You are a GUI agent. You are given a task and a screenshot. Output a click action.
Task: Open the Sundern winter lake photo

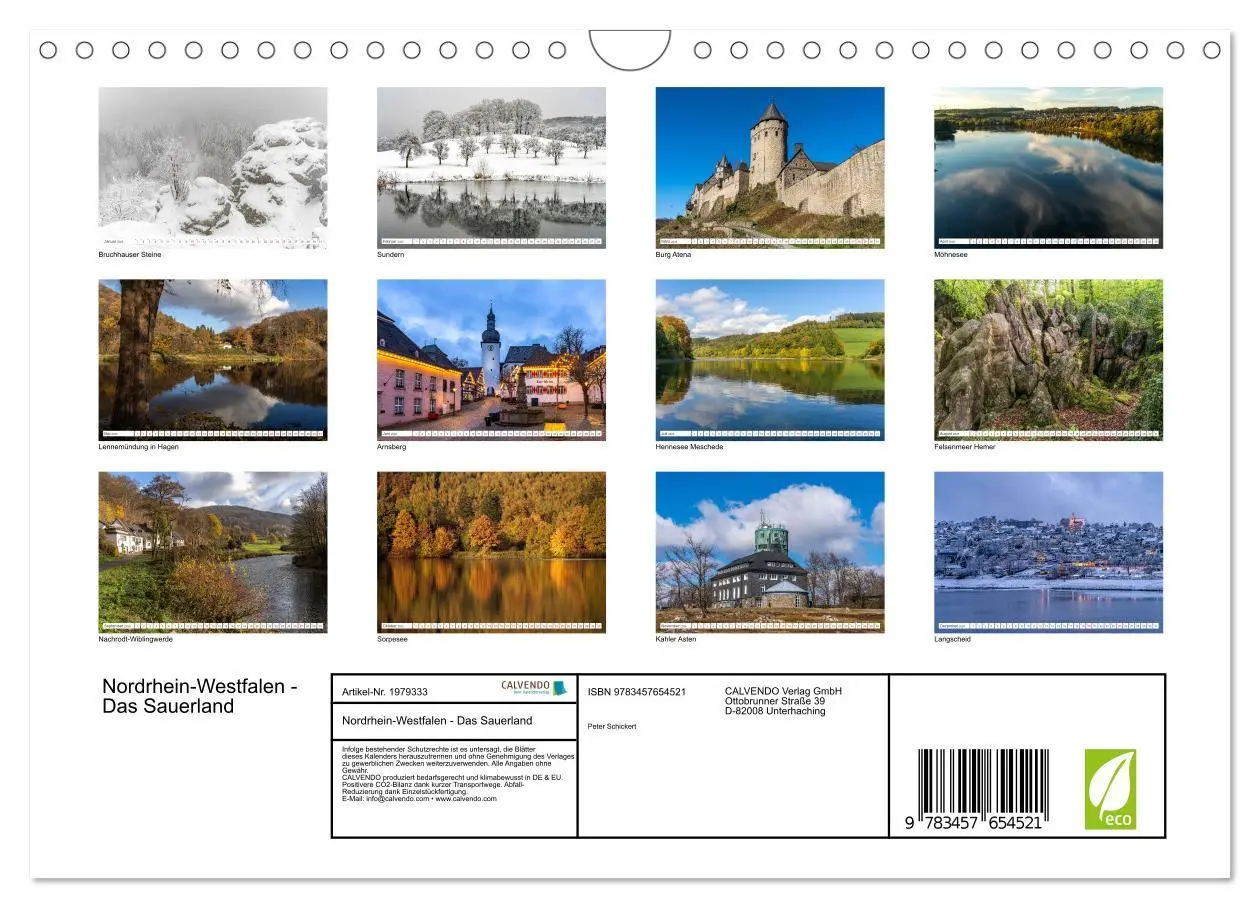click(491, 167)
